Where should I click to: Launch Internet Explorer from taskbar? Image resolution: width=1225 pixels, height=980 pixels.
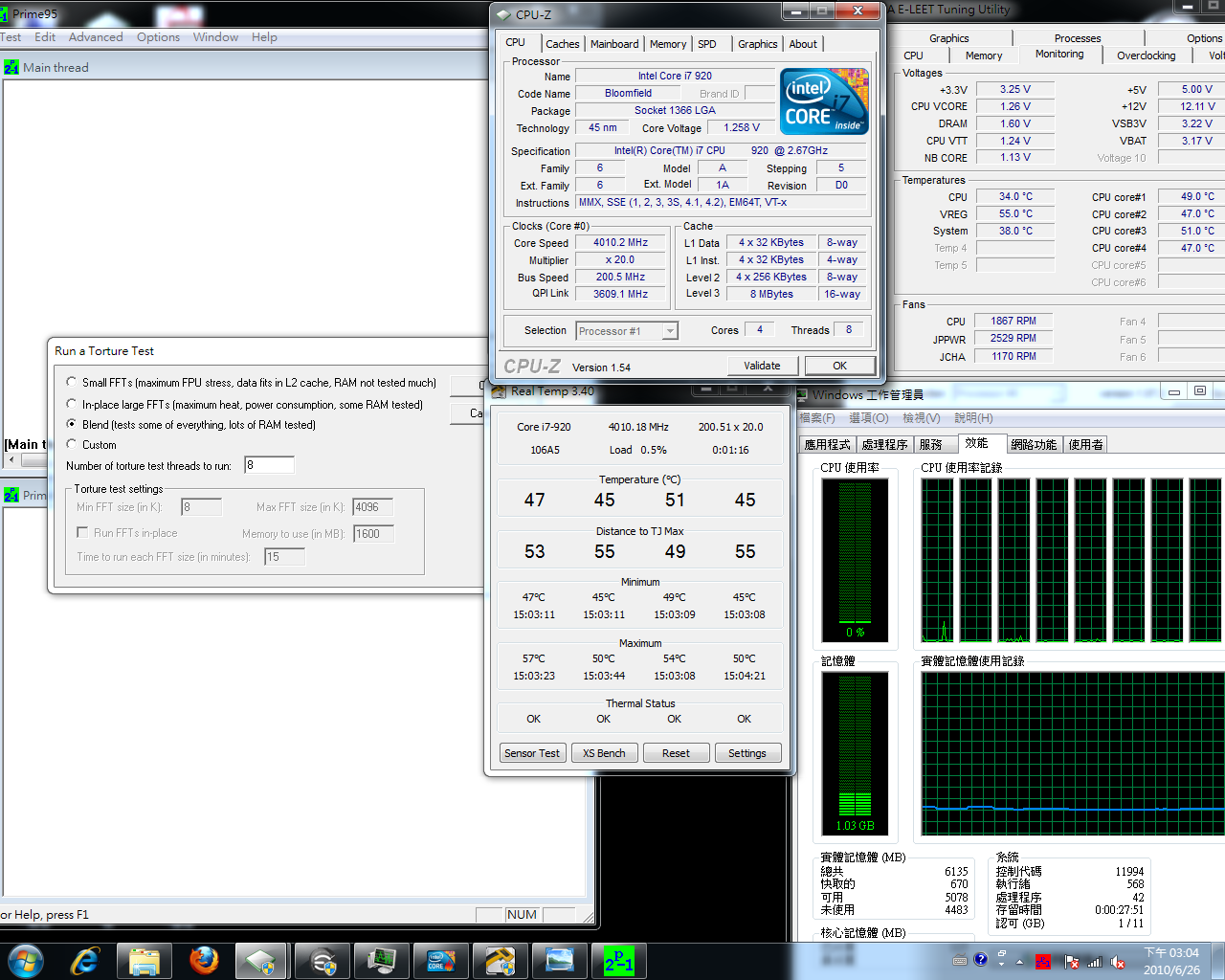85,960
